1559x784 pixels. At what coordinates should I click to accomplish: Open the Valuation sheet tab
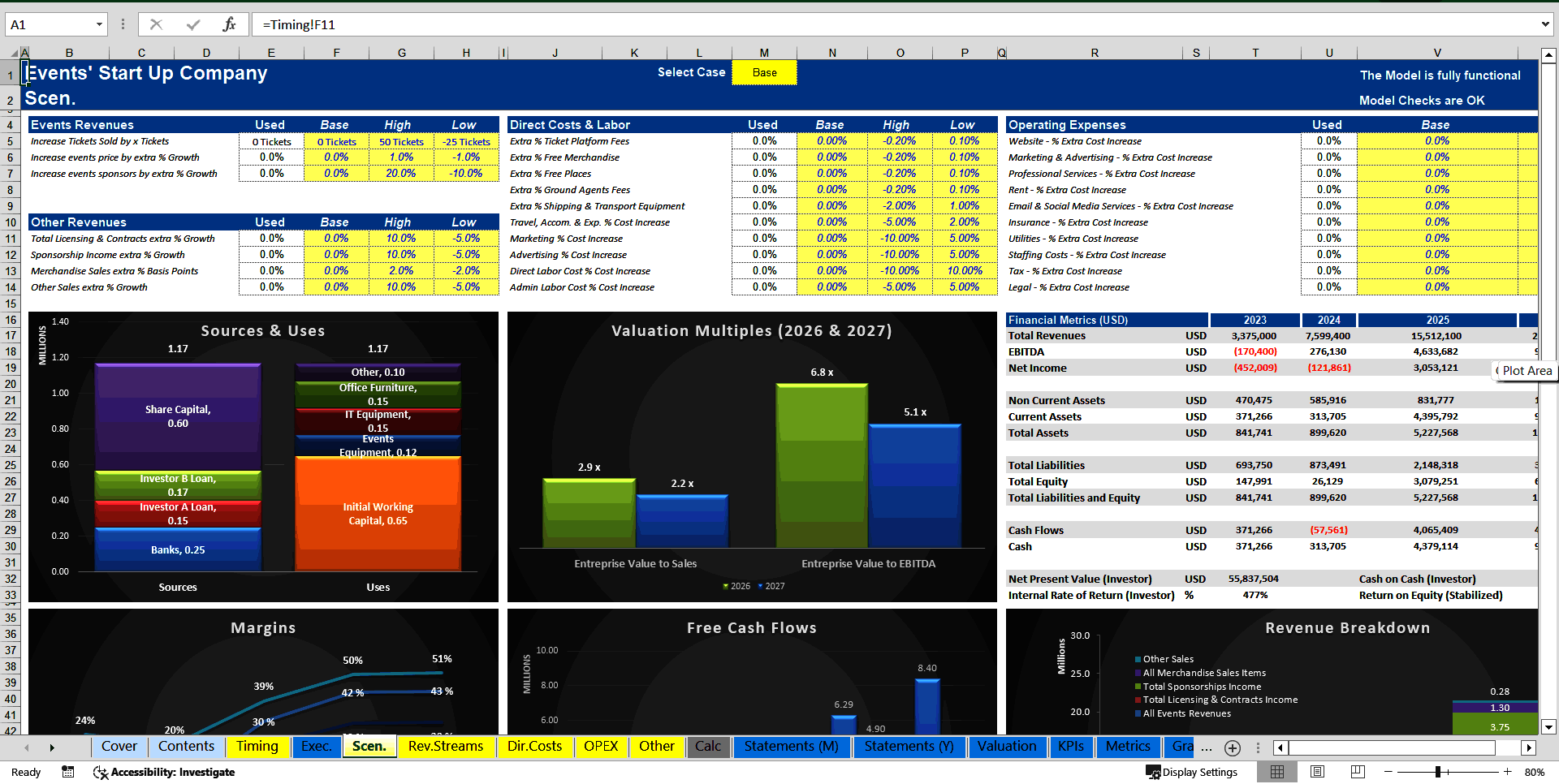pyautogui.click(x=1007, y=747)
